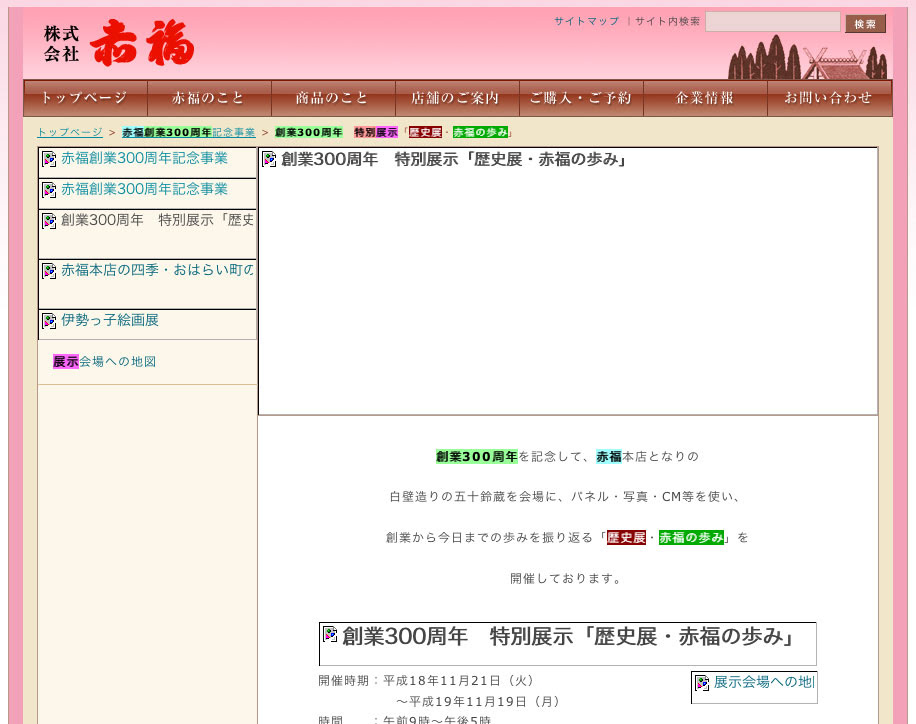Click first sidebar 赤福創業300周年記念事業 image link
This screenshot has height=724, width=916.
[x=147, y=163]
